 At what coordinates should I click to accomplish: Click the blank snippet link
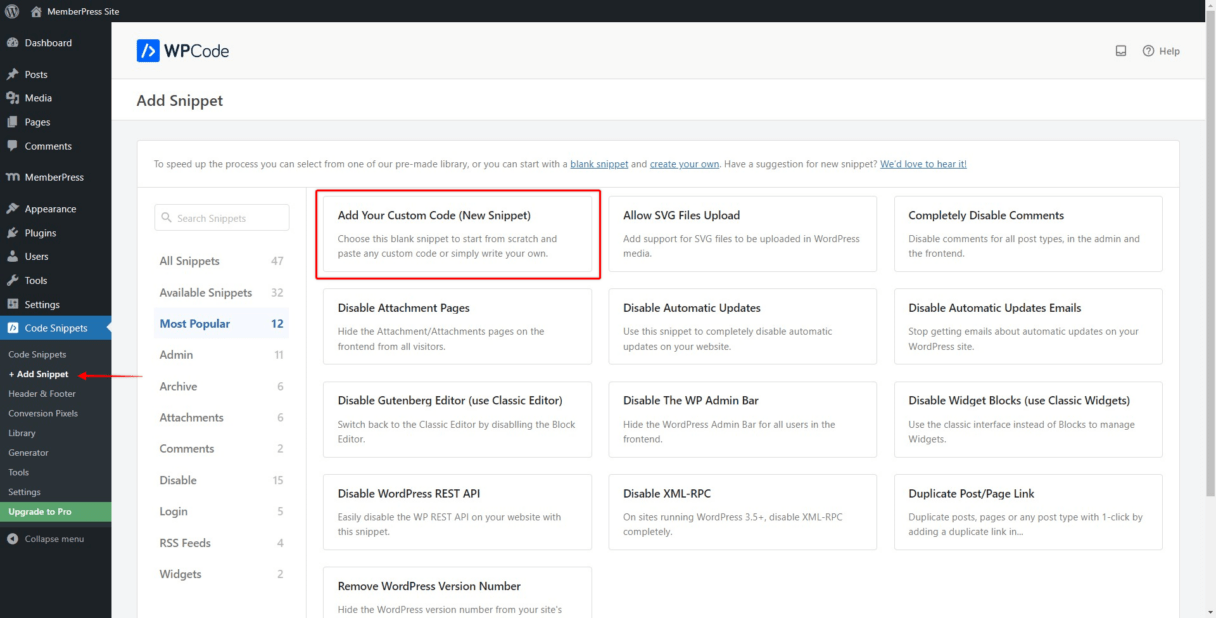coord(599,164)
